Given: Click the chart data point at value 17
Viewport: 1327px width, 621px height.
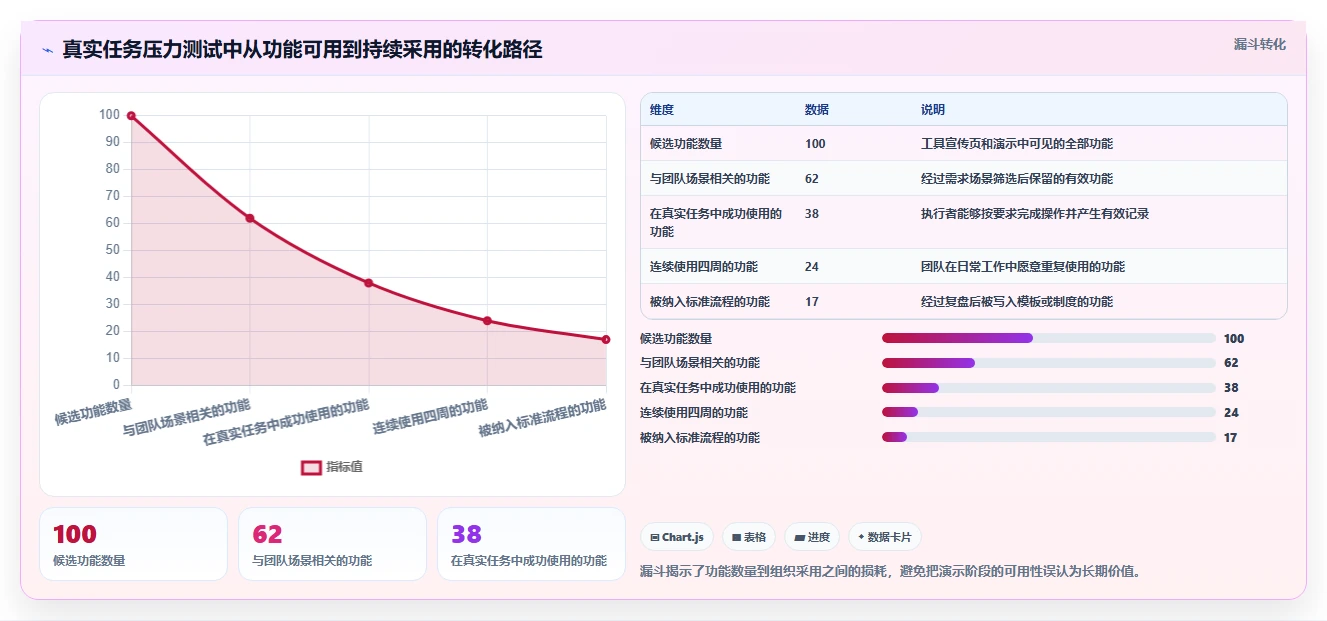Looking at the screenshot, I should 606,340.
